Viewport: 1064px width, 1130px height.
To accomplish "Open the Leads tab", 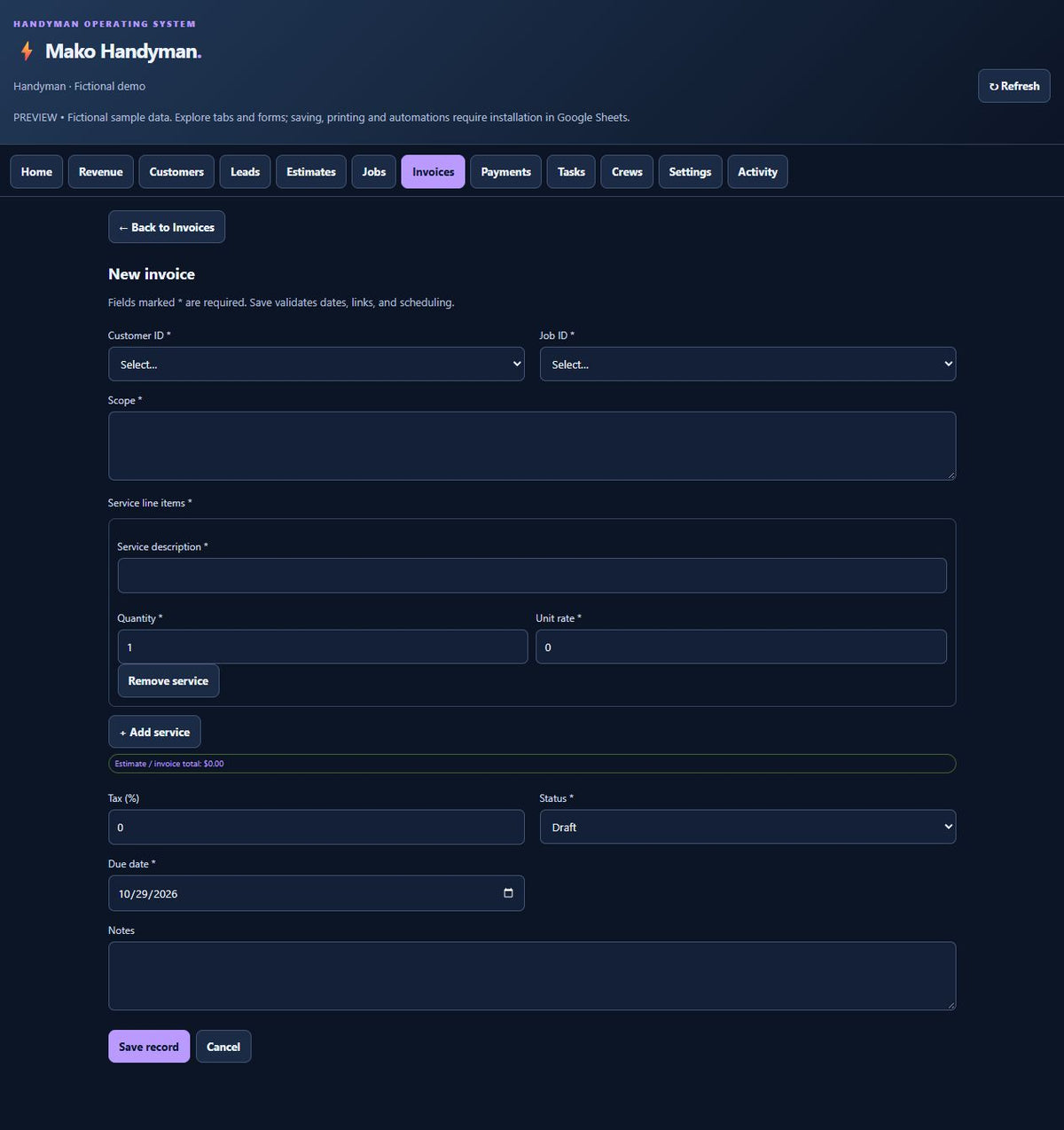I will [245, 172].
